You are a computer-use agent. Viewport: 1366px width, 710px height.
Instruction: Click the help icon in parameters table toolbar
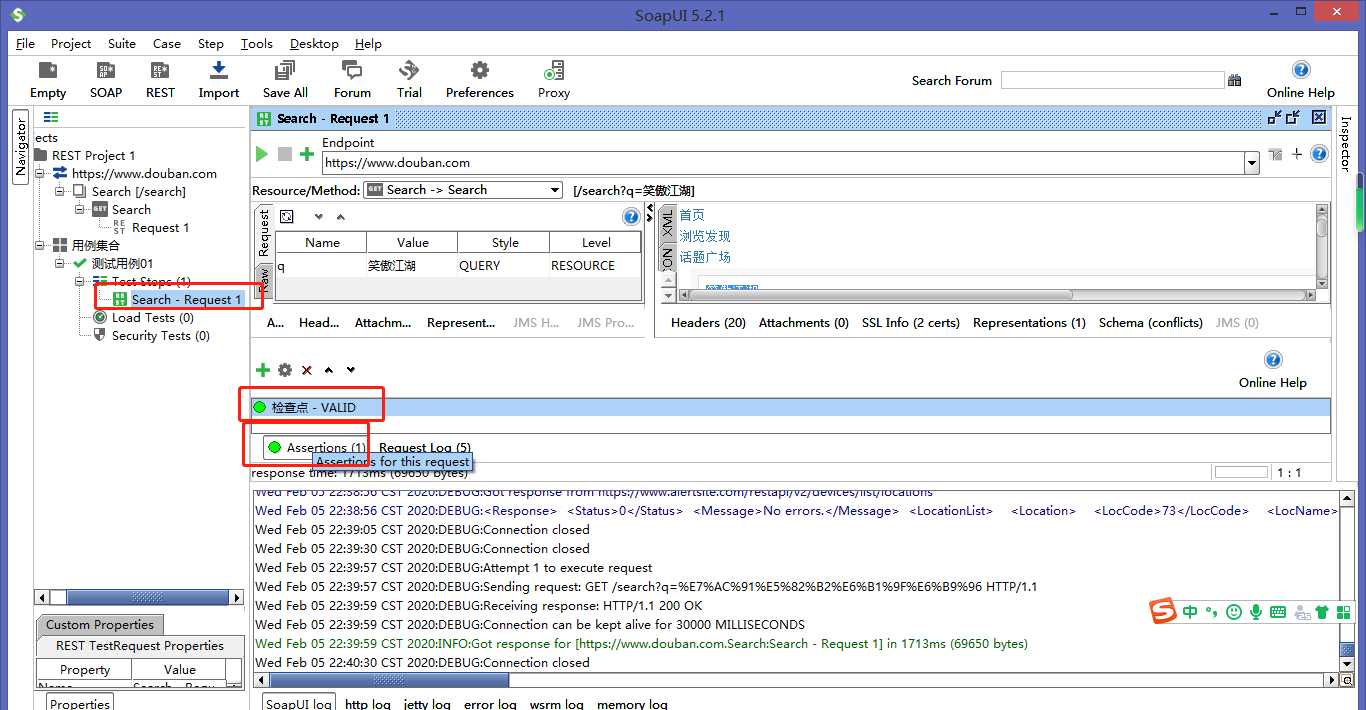[x=631, y=217]
